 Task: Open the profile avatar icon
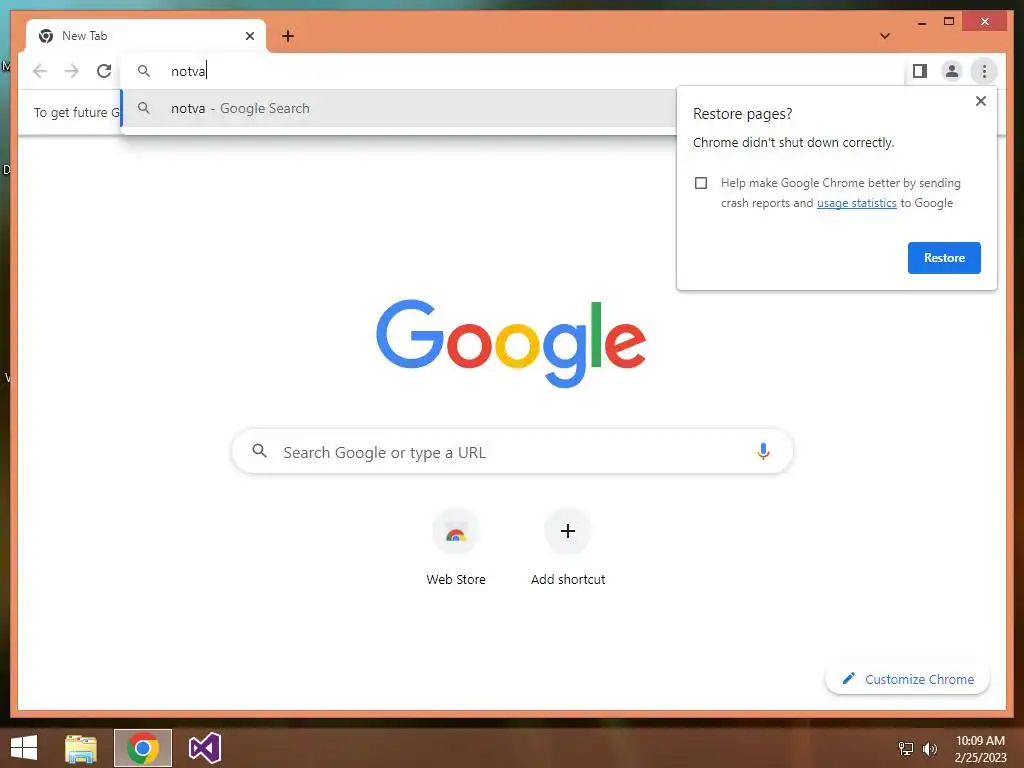(952, 71)
